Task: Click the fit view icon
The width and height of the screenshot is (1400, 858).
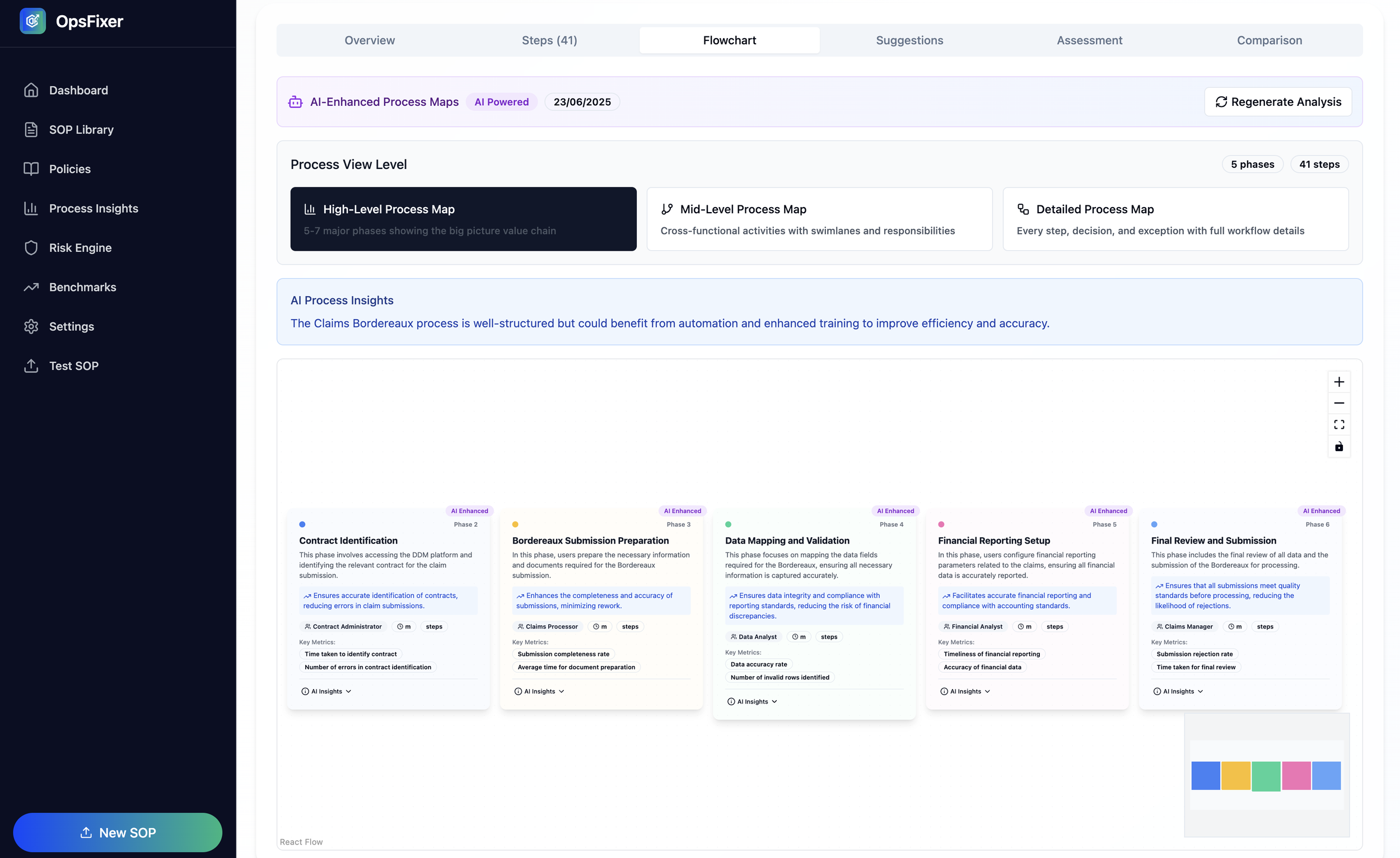Action: point(1338,425)
